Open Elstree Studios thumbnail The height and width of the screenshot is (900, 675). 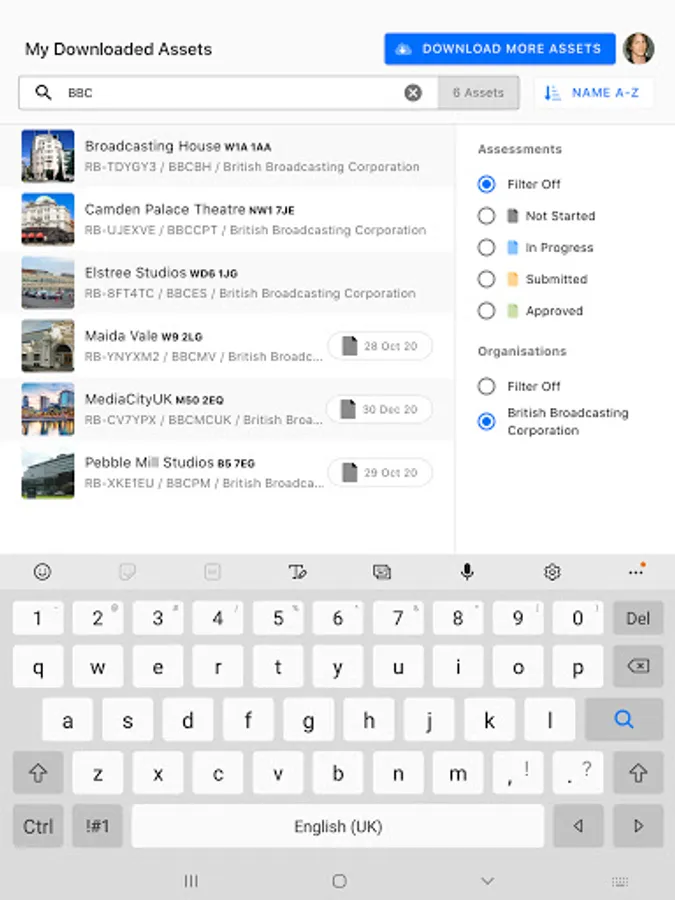(x=48, y=282)
